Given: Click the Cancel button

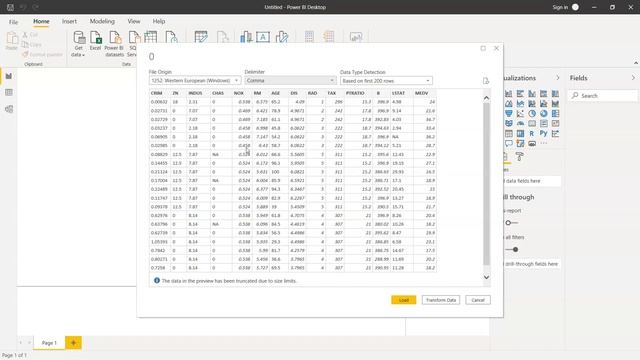Looking at the screenshot, I should tap(478, 300).
